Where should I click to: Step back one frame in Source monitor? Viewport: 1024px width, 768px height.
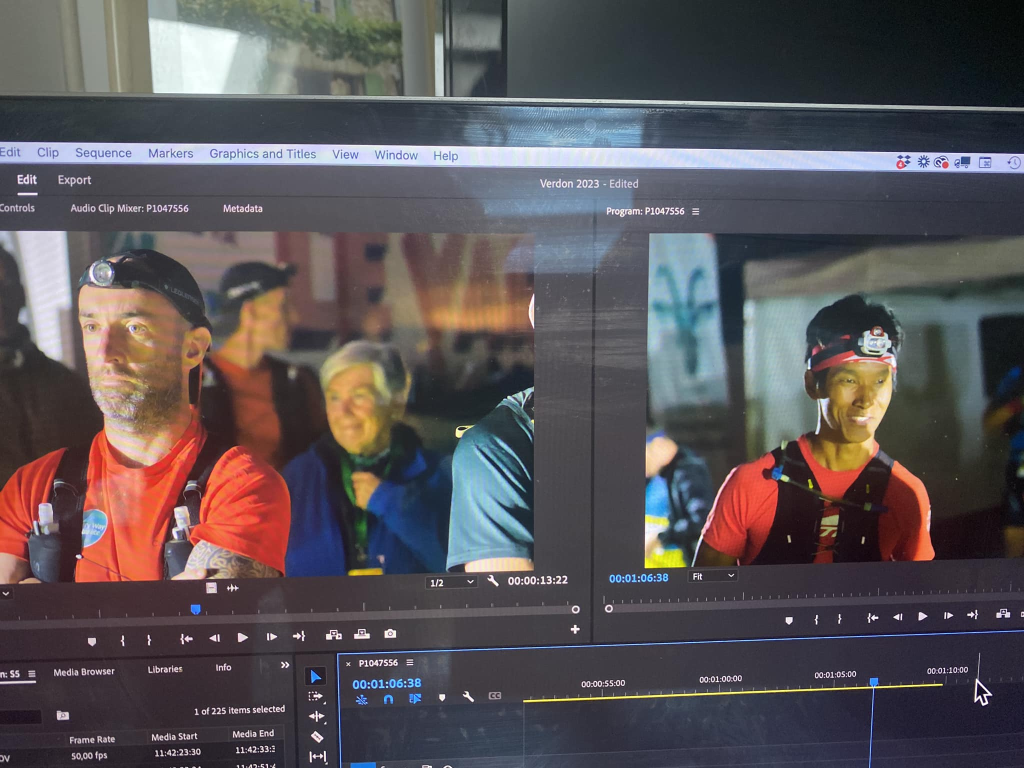(214, 638)
